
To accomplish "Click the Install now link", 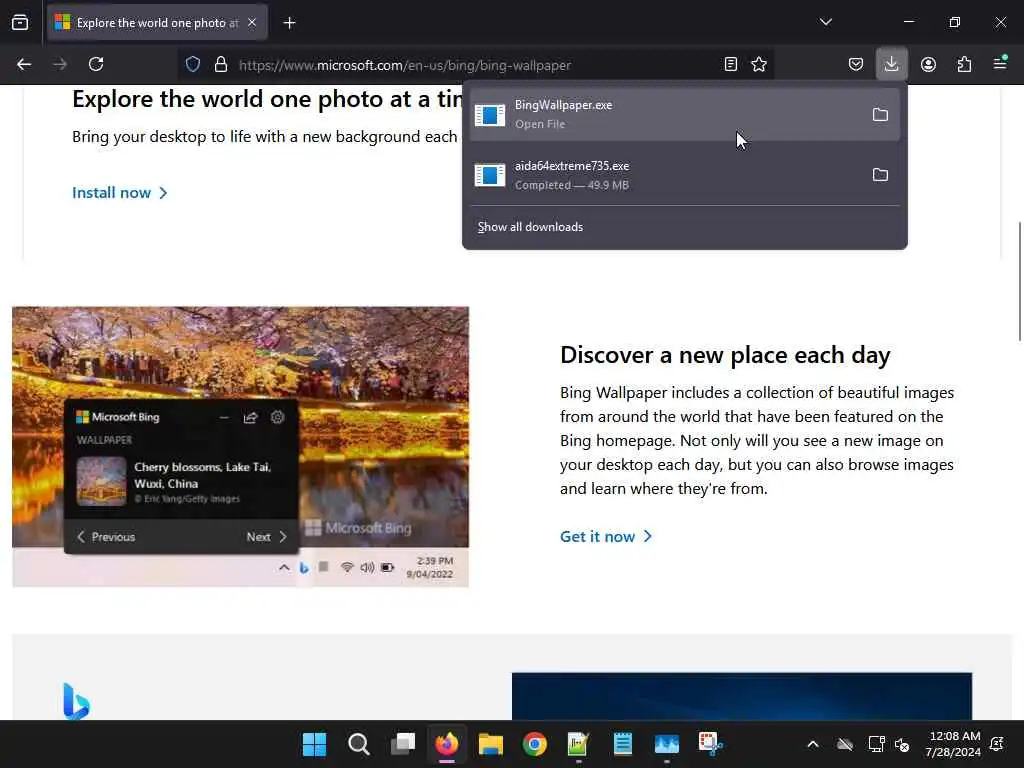I will tap(120, 193).
